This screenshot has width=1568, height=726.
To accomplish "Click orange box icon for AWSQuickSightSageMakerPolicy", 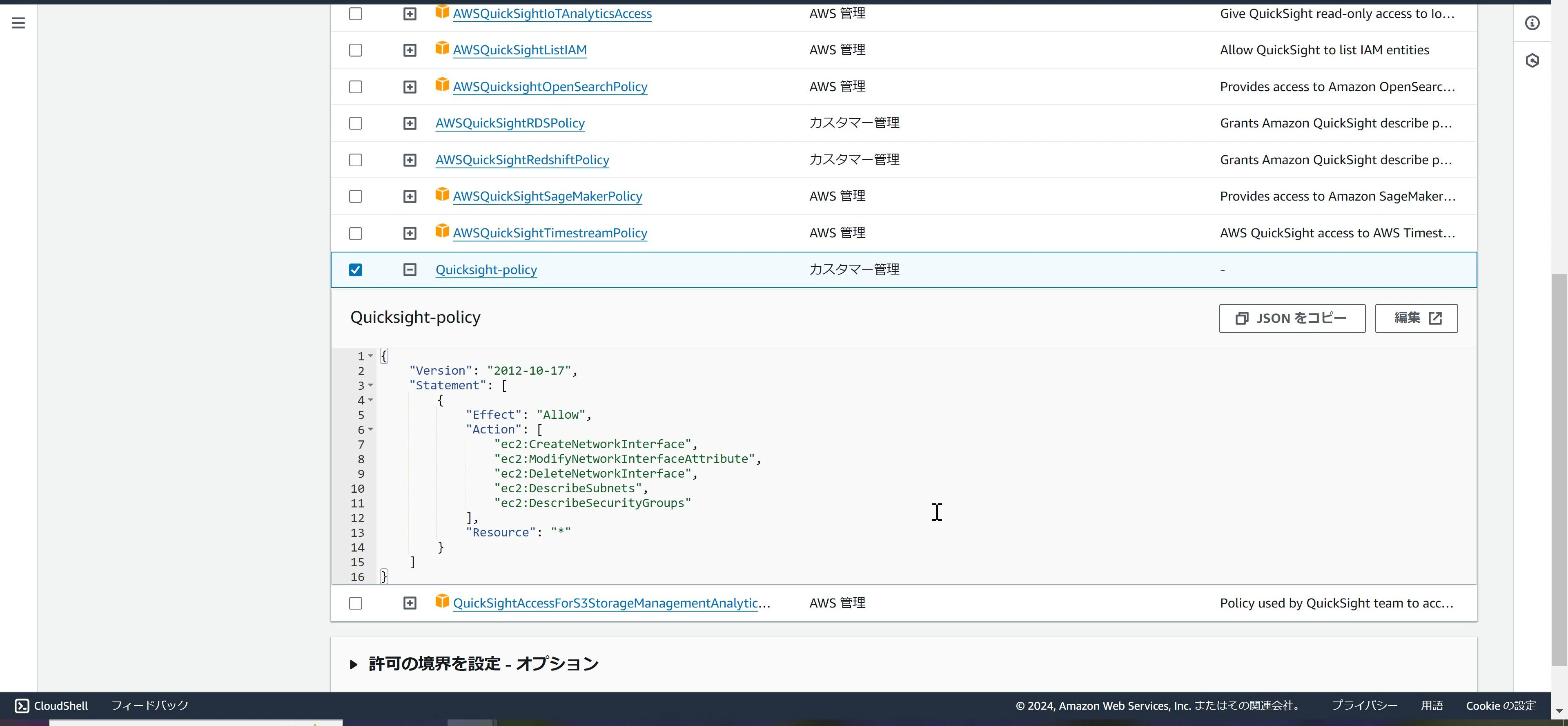I will pos(442,194).
